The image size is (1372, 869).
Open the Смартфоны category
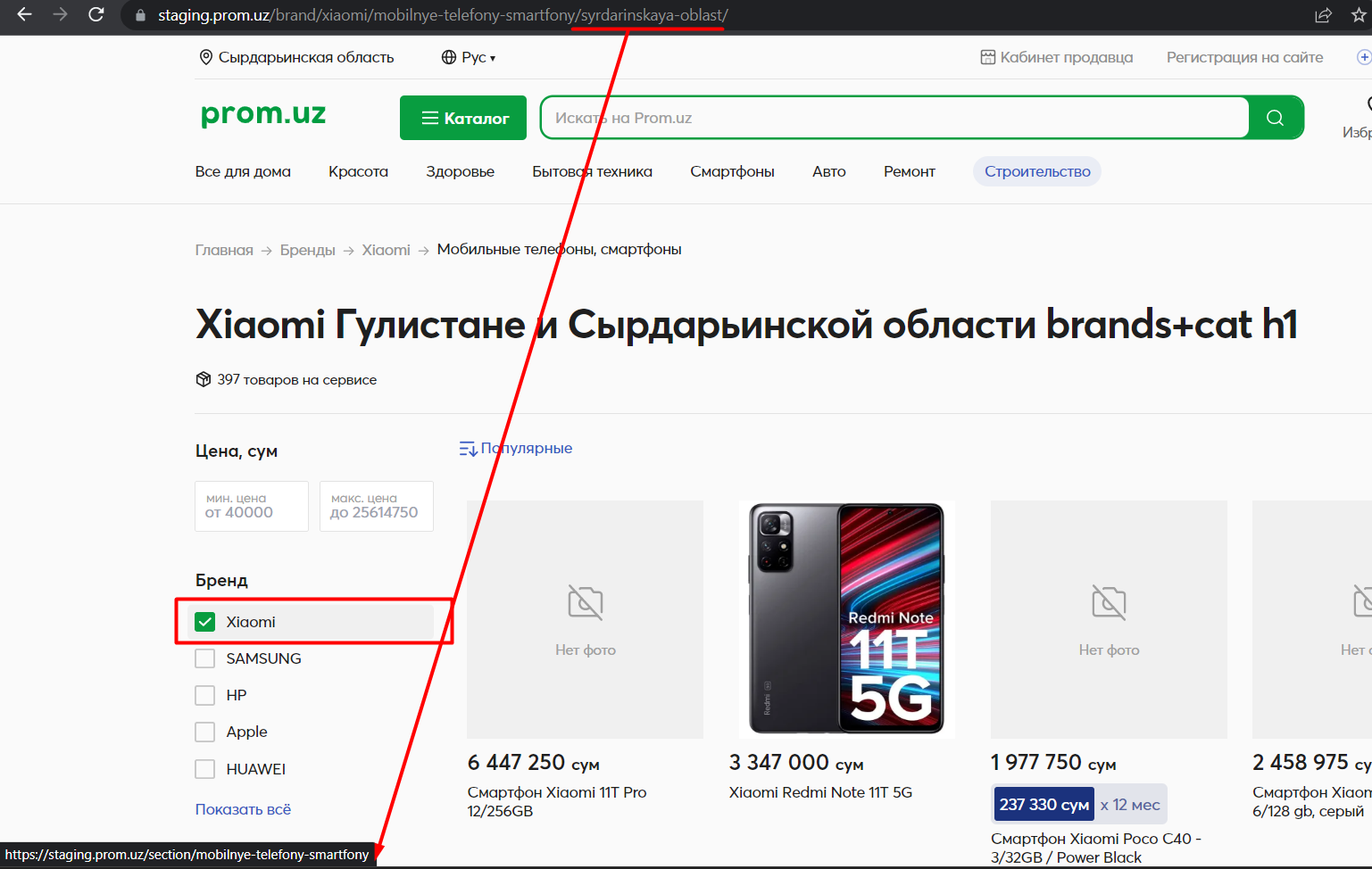[732, 171]
